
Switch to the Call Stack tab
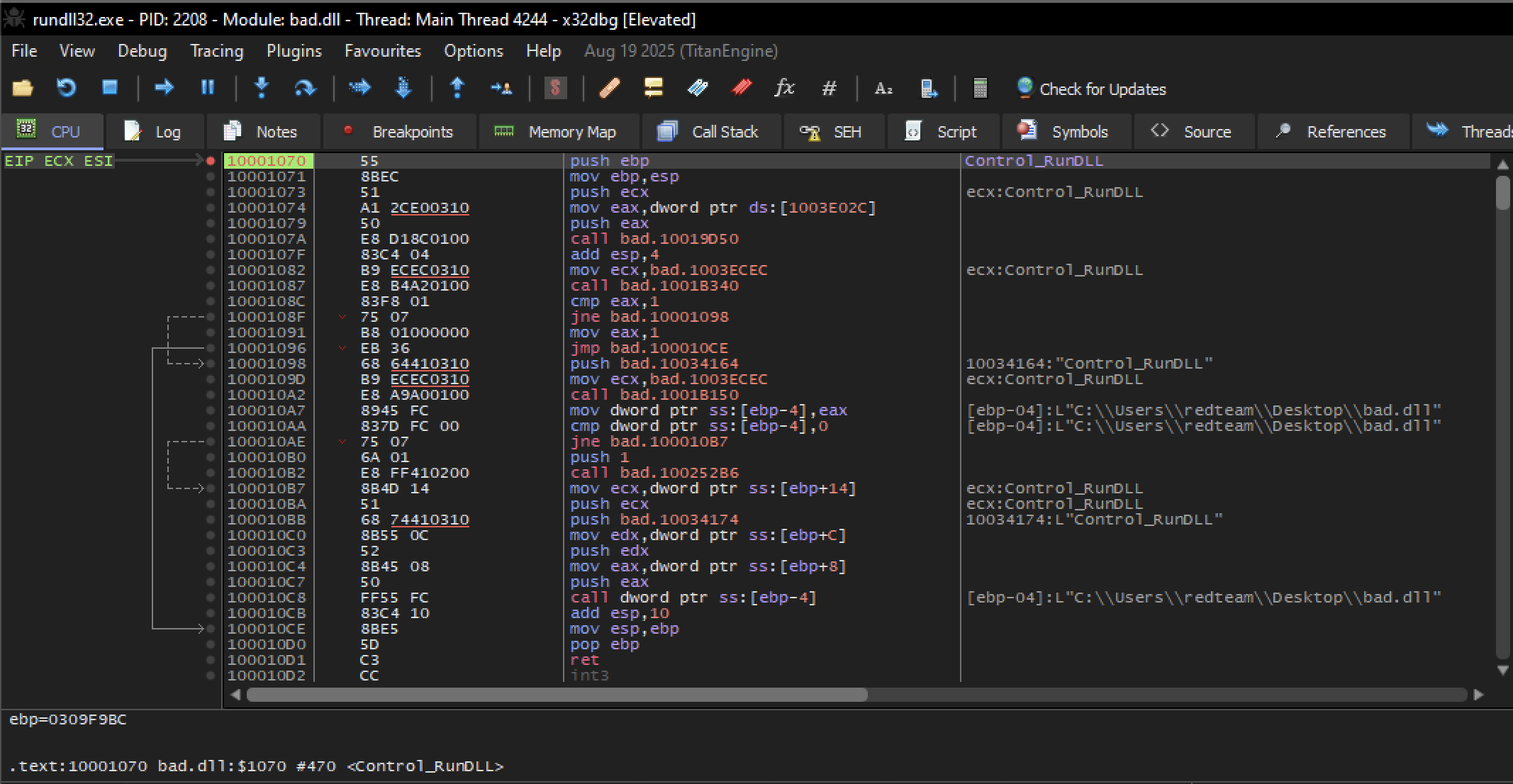(711, 132)
